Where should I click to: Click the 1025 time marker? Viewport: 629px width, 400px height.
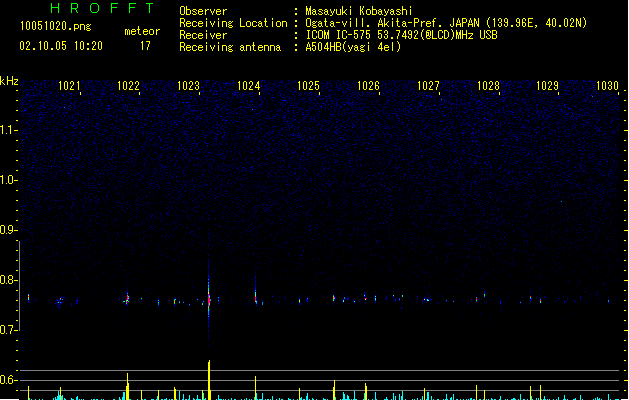pos(308,86)
